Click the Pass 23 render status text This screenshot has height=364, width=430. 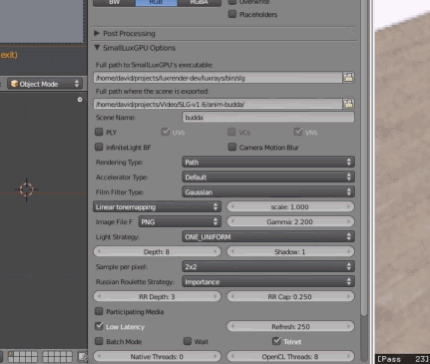pyautogui.click(x=402, y=359)
